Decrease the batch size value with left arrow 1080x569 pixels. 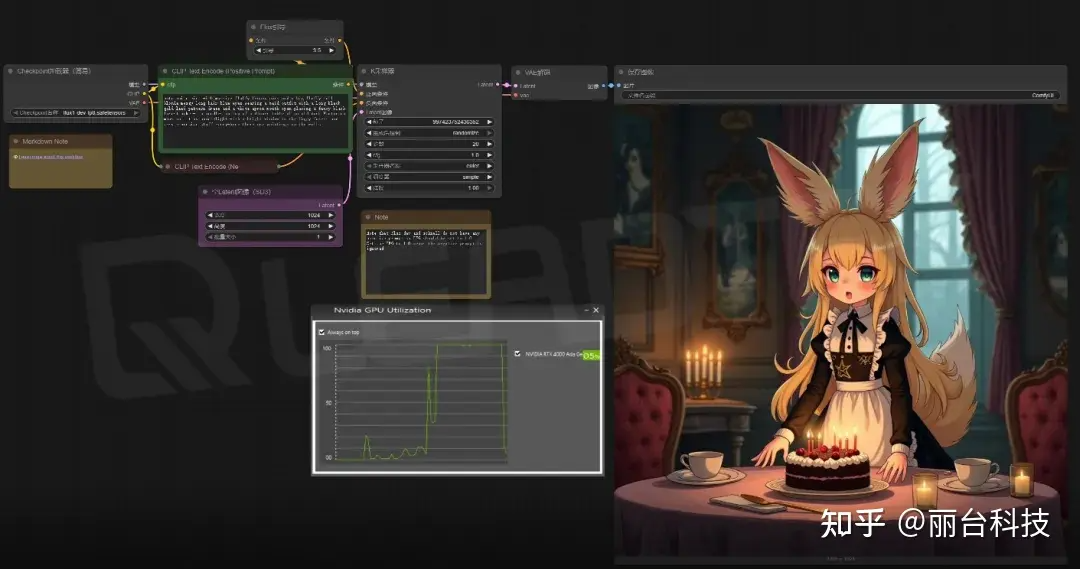coord(210,237)
